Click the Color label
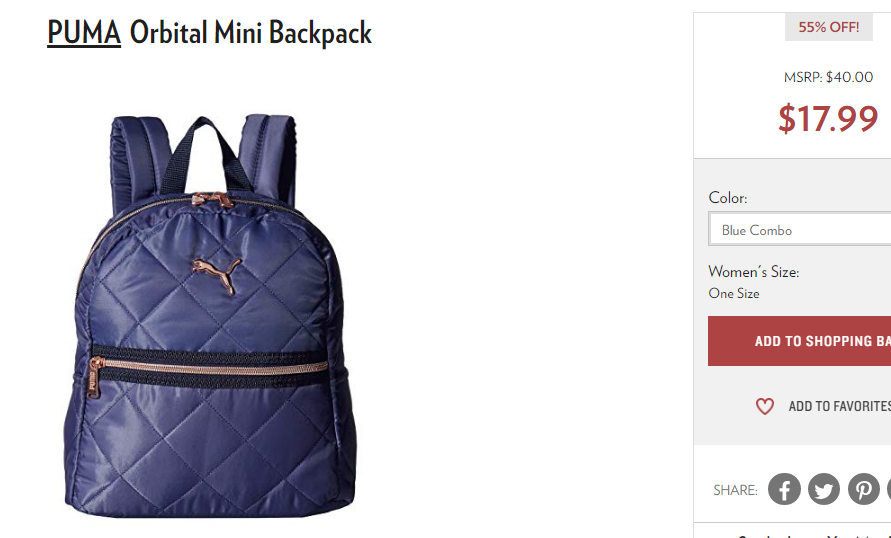Viewport: 891px width, 538px height. click(x=727, y=198)
